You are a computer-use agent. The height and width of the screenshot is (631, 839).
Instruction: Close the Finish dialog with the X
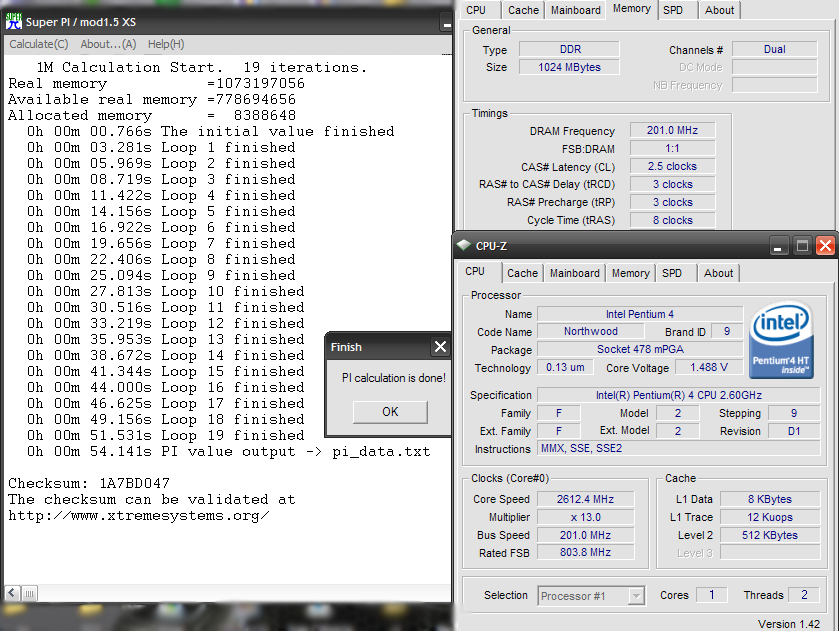(x=440, y=347)
